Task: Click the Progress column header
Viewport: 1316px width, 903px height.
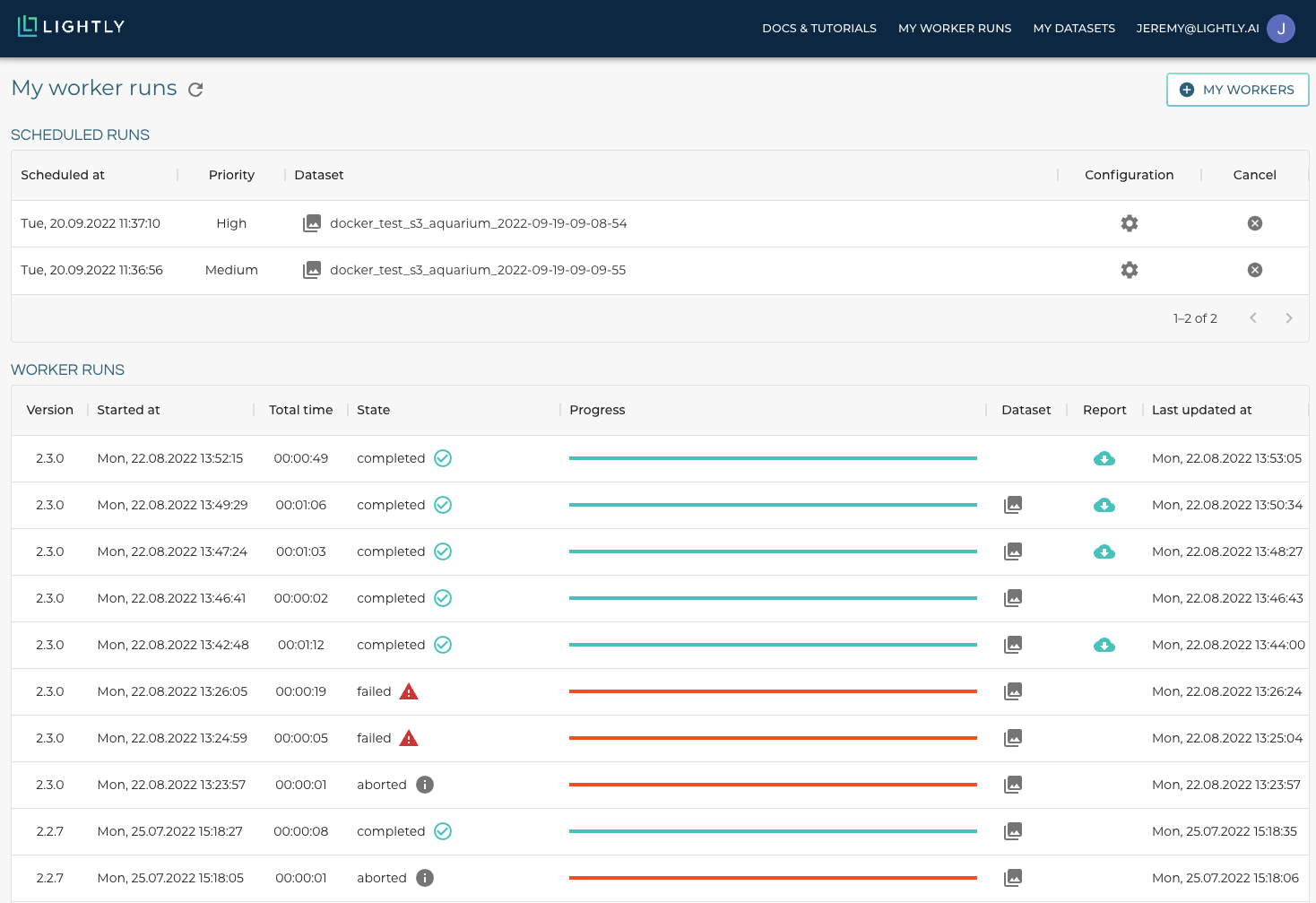Action: coord(597,410)
